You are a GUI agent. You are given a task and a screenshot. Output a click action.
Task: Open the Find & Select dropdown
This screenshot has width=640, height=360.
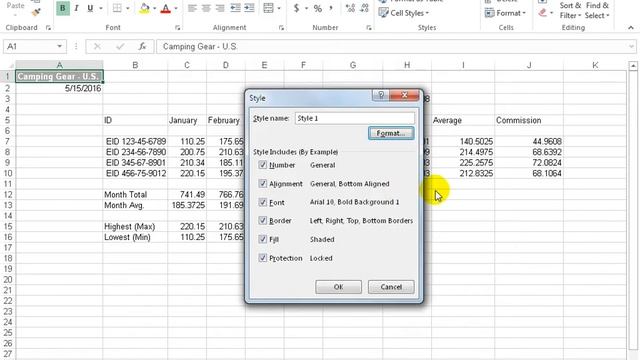597,10
